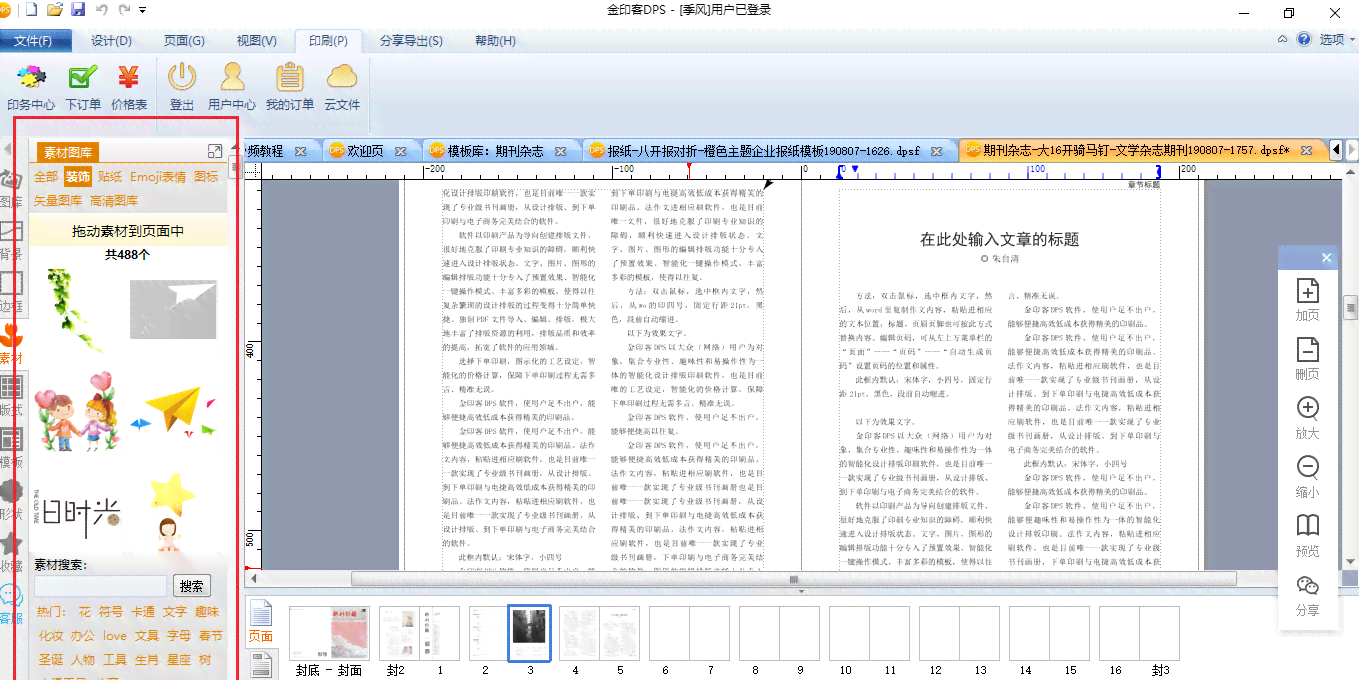Open the 价格表 price list
Viewport: 1359px width, 680px height.
pos(129,87)
